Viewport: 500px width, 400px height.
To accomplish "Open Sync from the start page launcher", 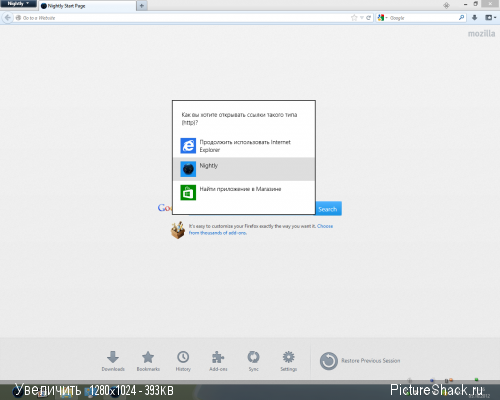I will 253,361.
